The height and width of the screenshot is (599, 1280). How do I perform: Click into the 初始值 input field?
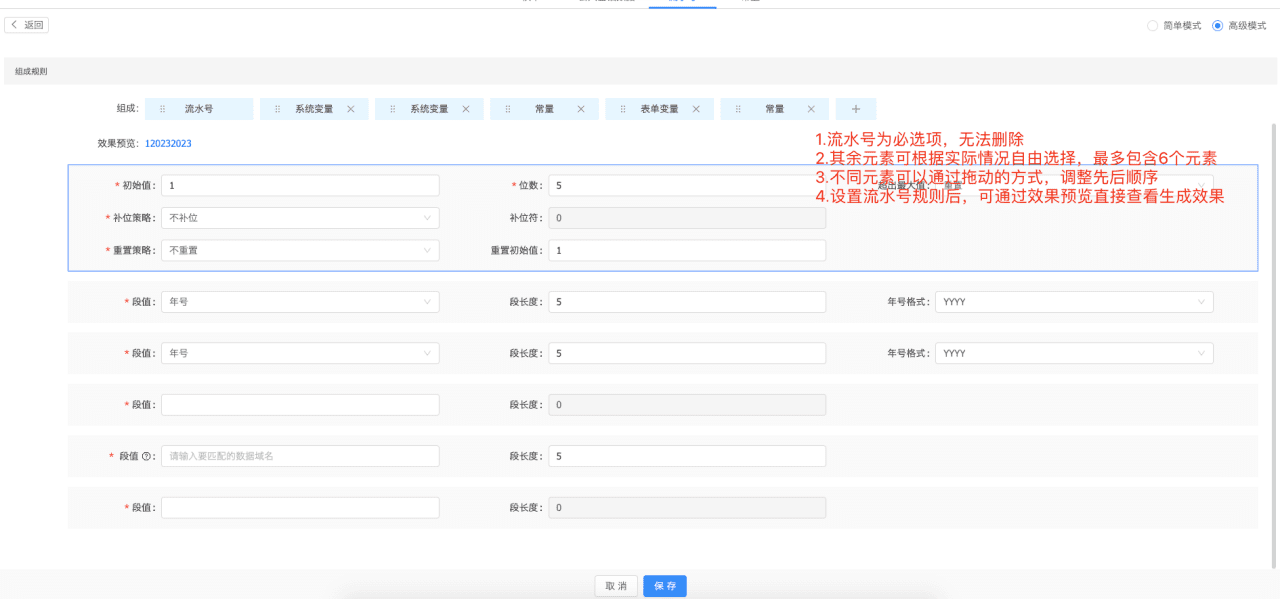pyautogui.click(x=300, y=185)
